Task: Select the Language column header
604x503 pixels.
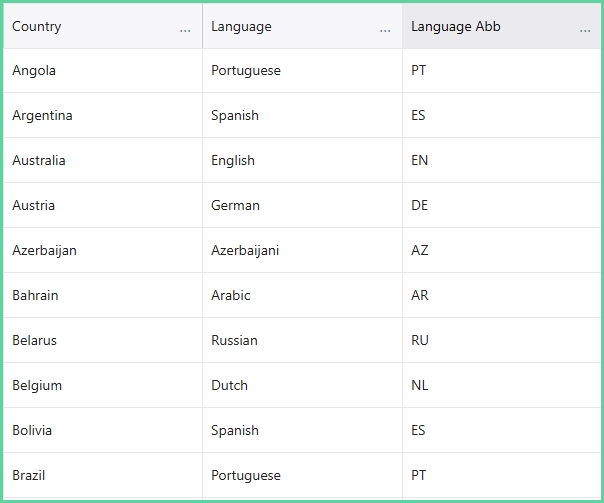Action: click(x=302, y=26)
